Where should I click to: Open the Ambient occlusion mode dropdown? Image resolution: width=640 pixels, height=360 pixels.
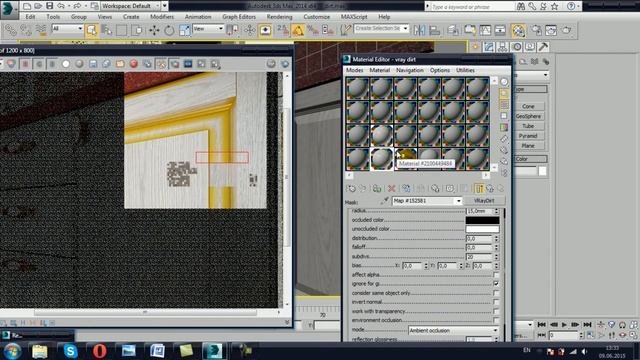click(453, 330)
